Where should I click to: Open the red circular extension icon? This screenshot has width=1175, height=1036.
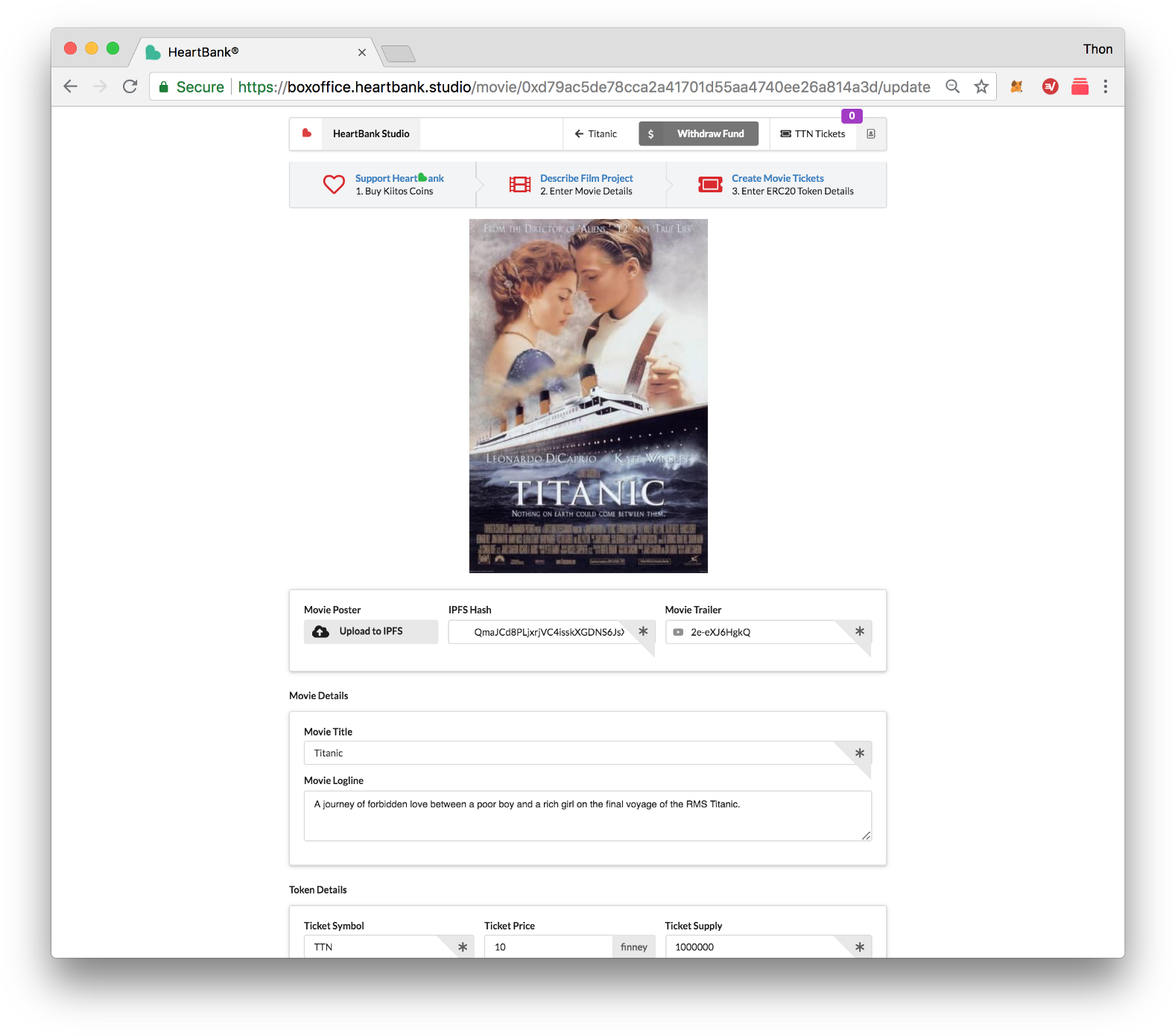pos(1051,86)
